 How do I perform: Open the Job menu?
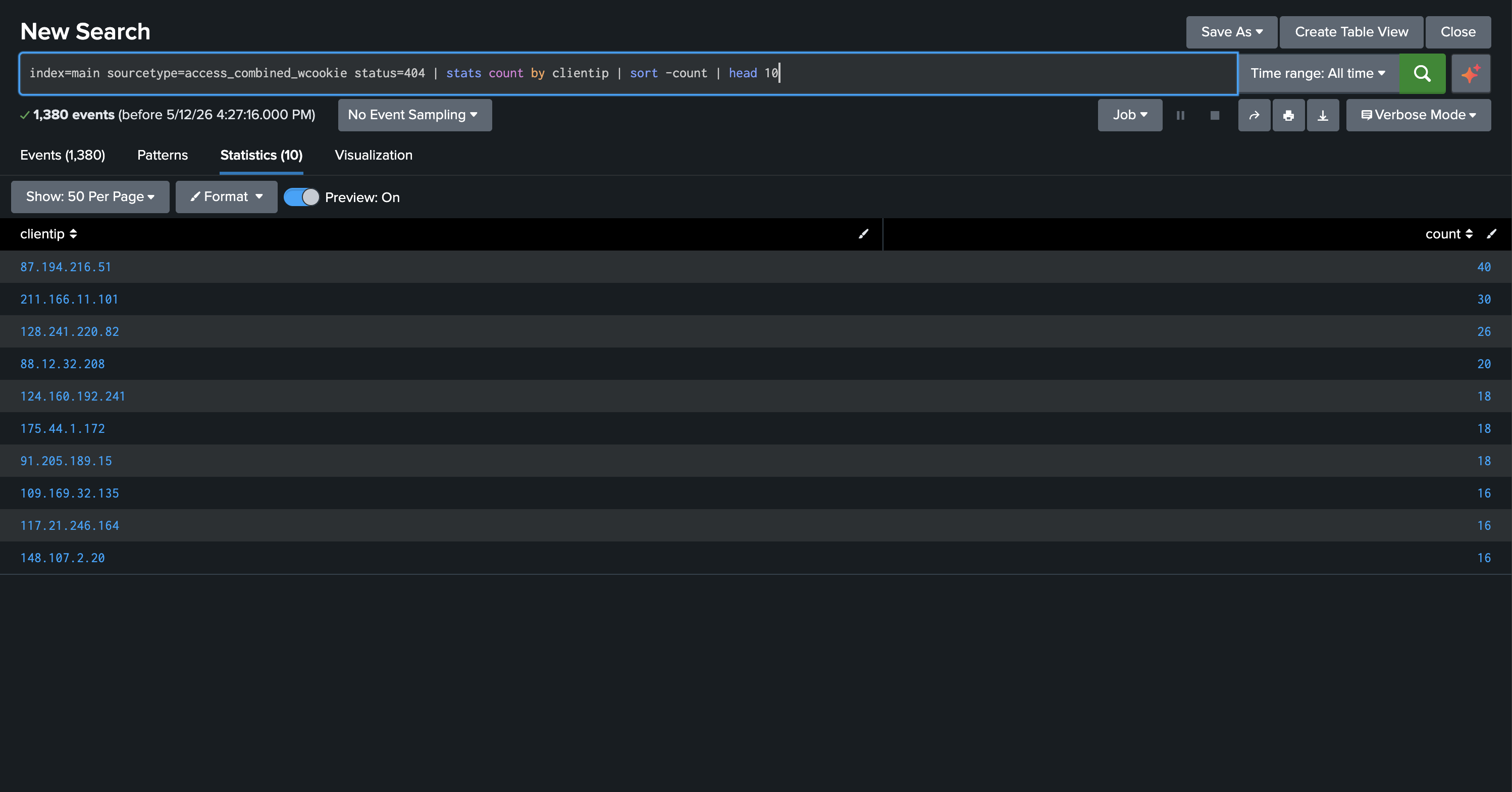1130,115
